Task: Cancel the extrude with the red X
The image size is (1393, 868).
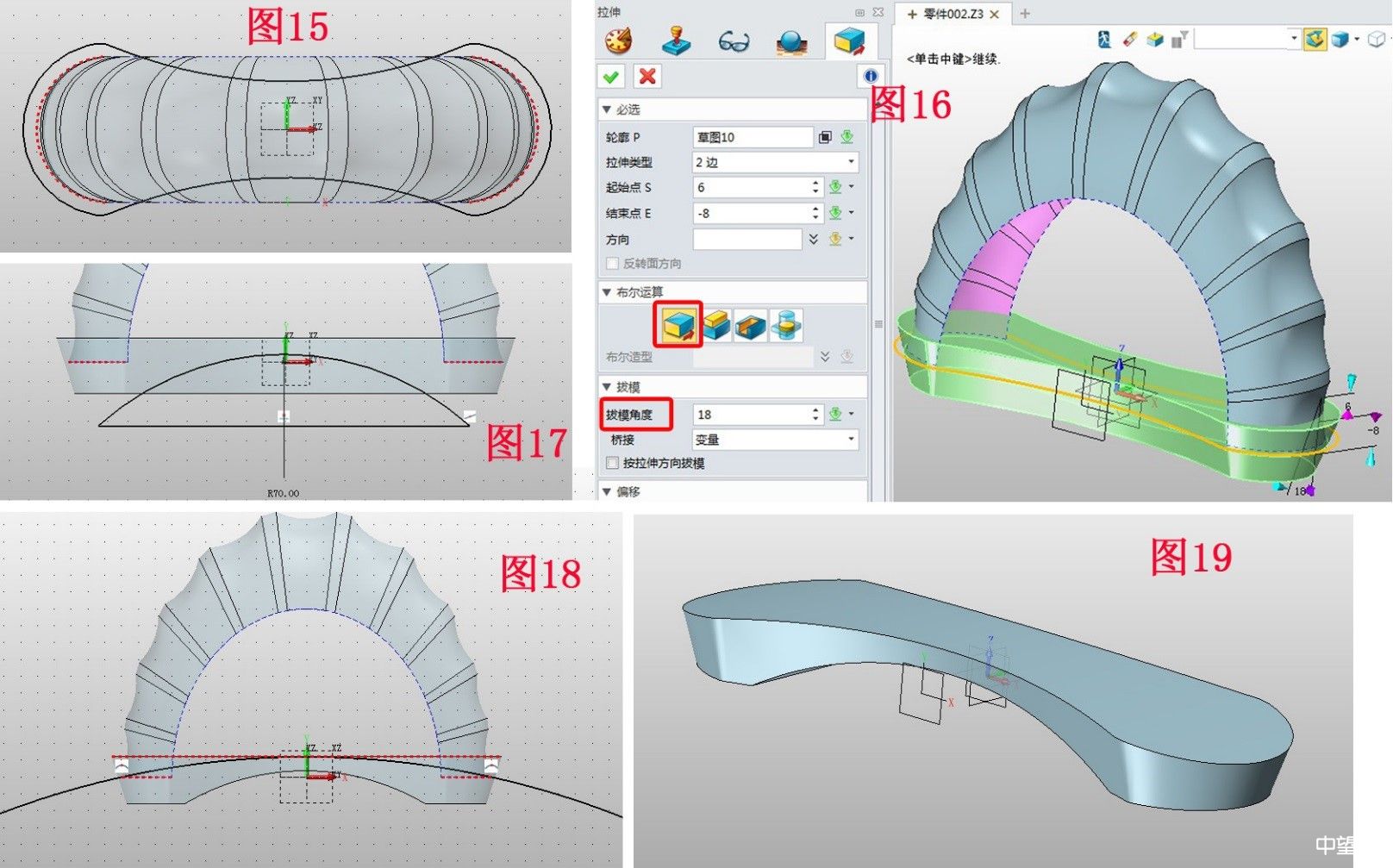Action: tap(647, 77)
